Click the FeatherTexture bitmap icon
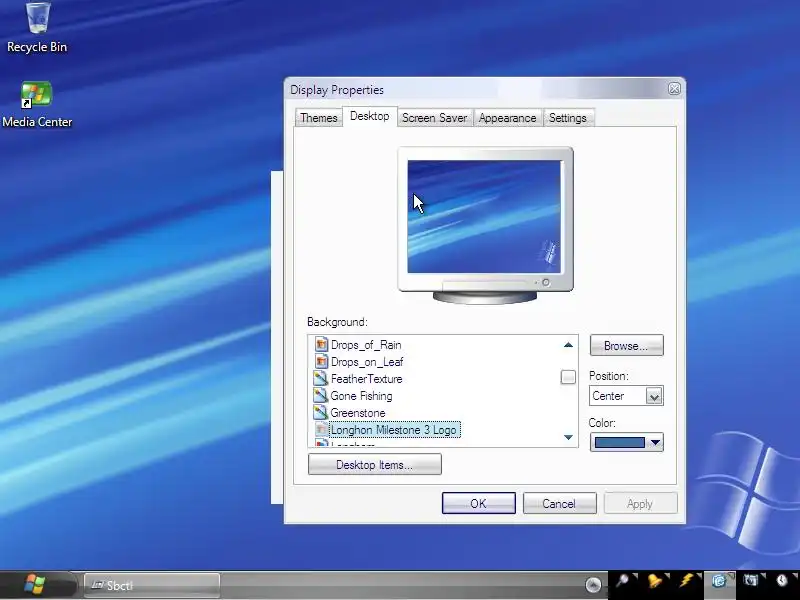Image resolution: width=800 pixels, height=600 pixels. click(x=321, y=378)
